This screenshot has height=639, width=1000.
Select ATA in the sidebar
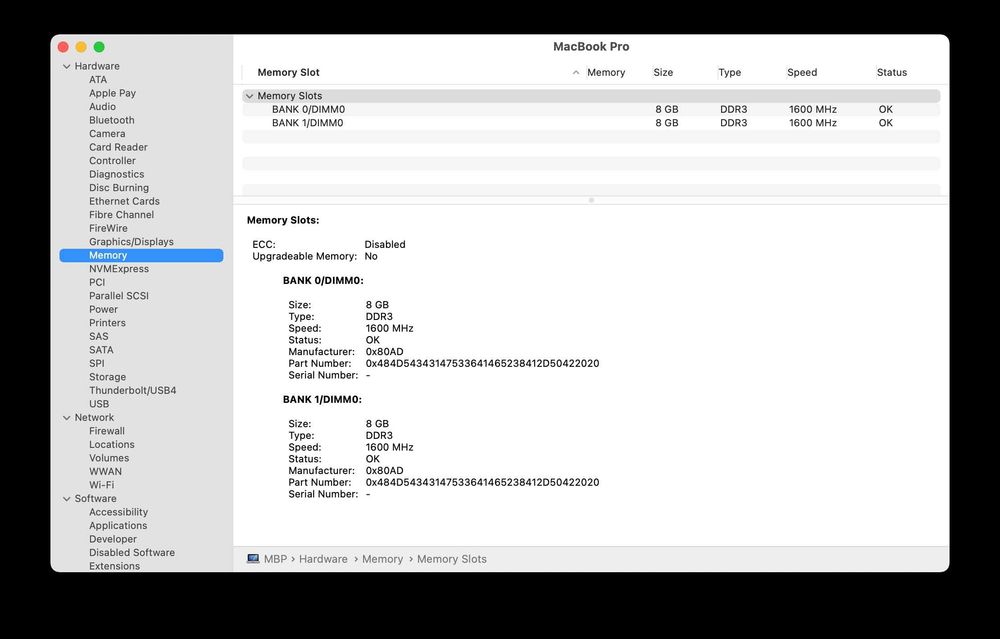tap(98, 80)
